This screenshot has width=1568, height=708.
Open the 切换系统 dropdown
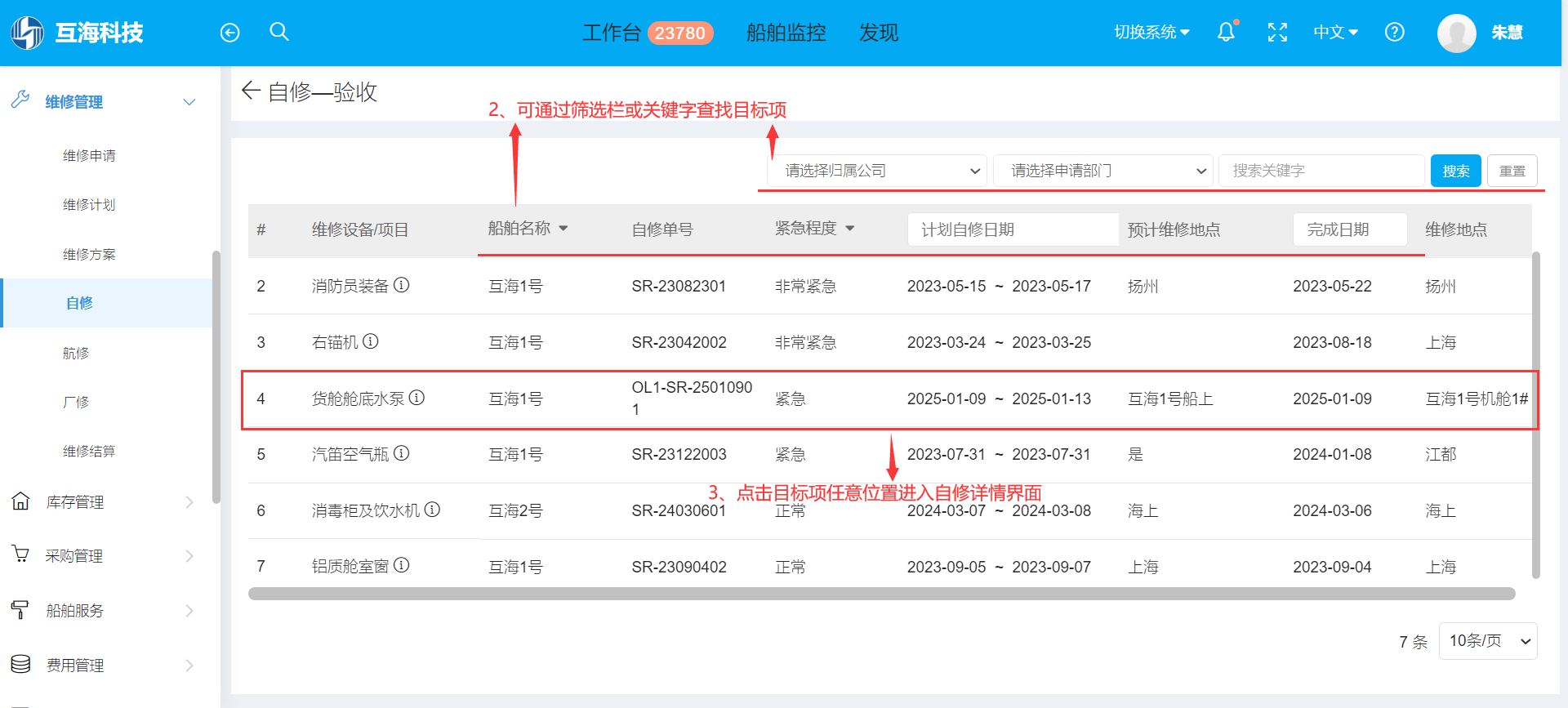(1152, 33)
